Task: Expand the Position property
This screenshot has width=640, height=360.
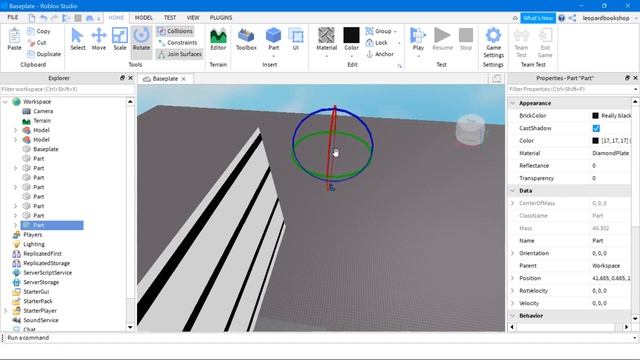Action: (x=513, y=278)
